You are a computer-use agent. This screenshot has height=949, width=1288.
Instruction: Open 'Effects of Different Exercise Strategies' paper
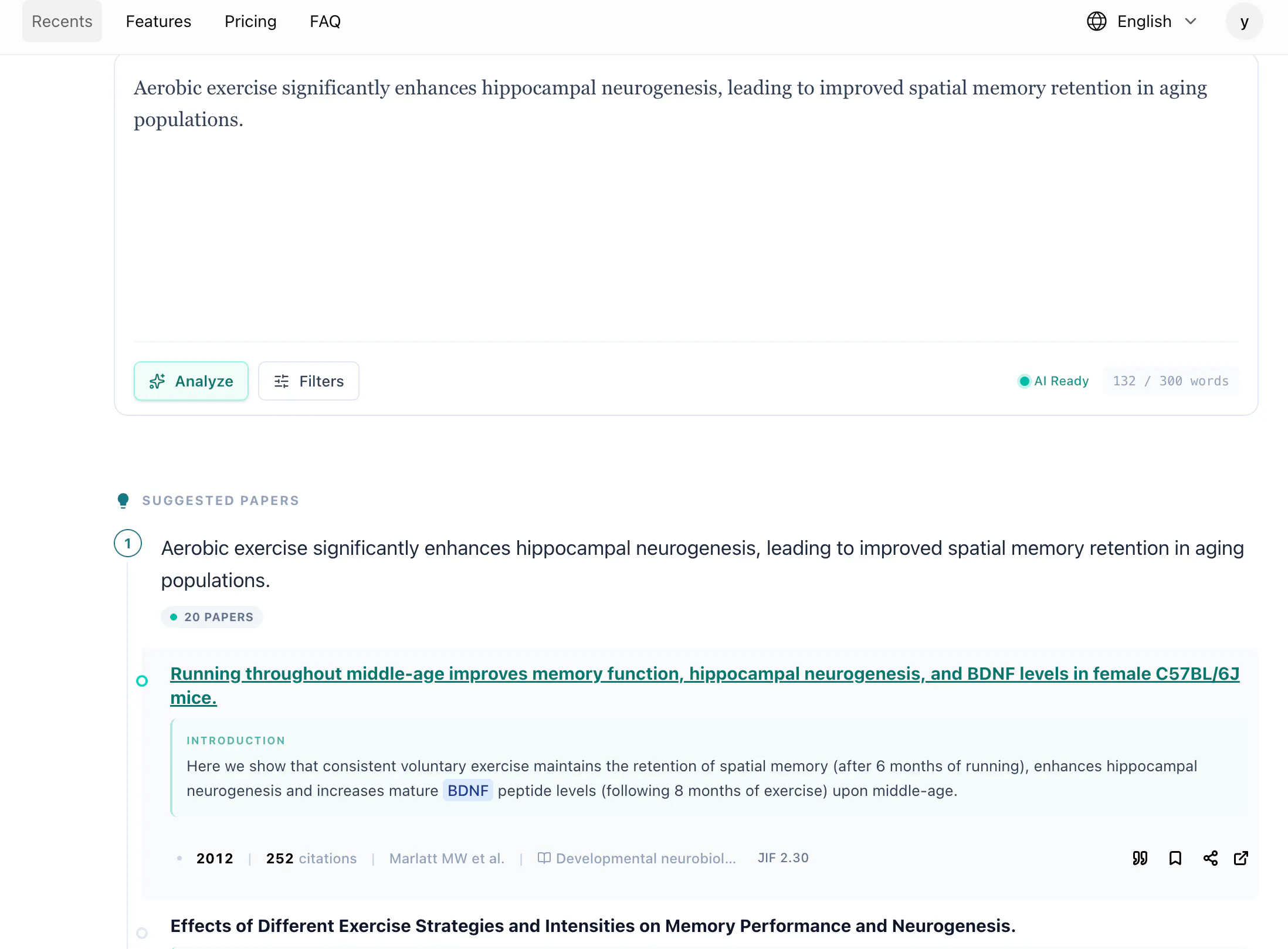[x=592, y=926]
